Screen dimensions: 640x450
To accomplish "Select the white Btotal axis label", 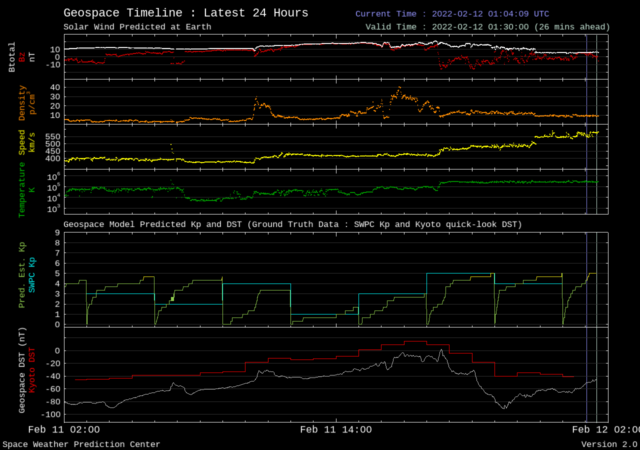I will (12, 55).
